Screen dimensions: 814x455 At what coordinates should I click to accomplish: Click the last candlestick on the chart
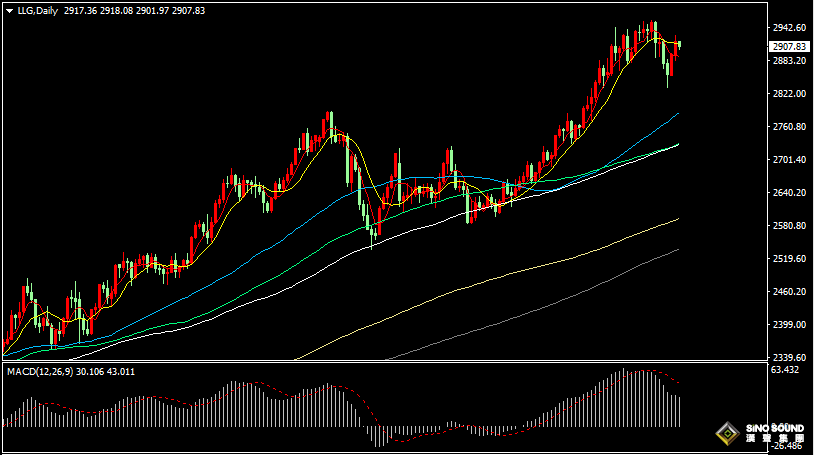679,46
